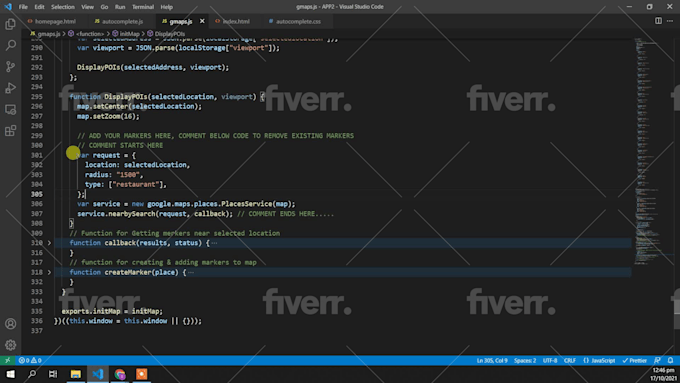This screenshot has height=383, width=680.
Task: Open the Source Control view
Action: (10, 66)
